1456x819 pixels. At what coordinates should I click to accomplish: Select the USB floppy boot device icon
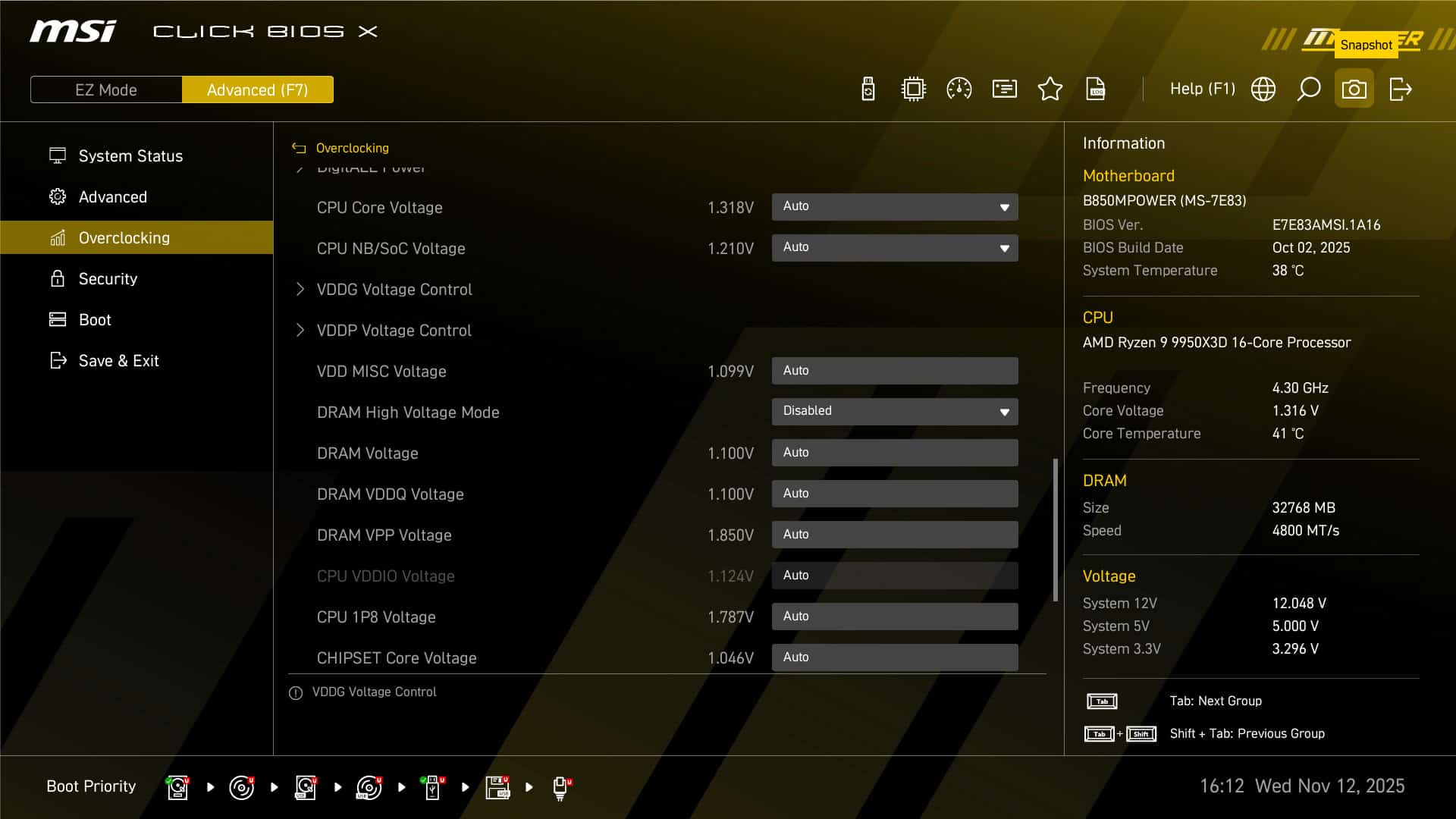tap(497, 787)
